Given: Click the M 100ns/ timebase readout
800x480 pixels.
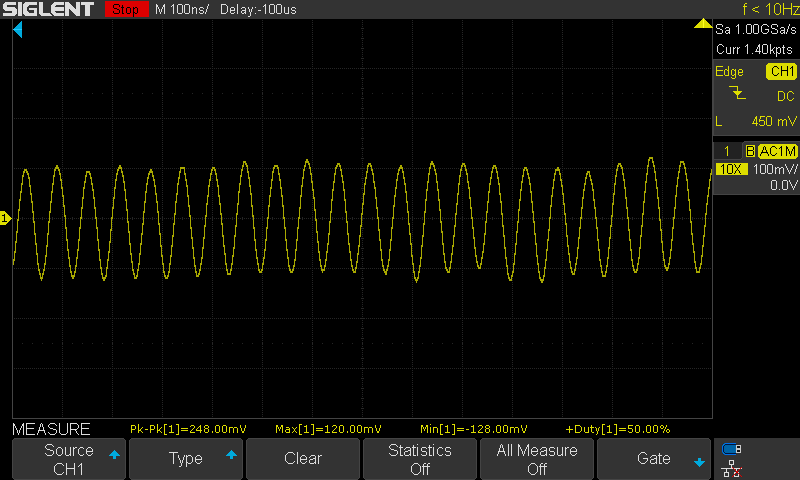Looking at the screenshot, I should click(x=182, y=9).
